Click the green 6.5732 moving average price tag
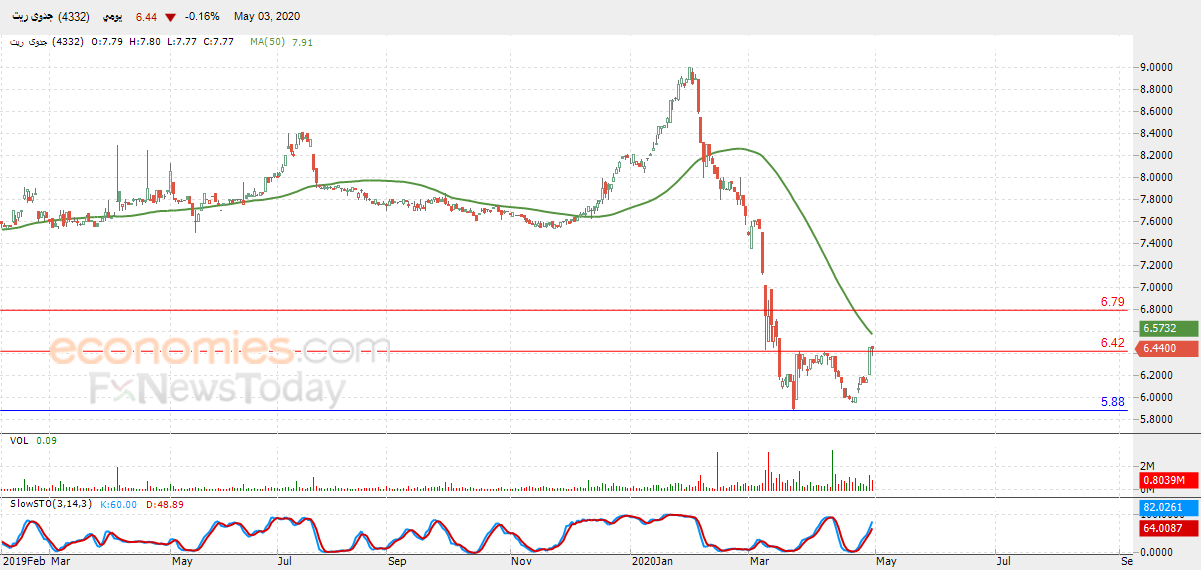 [1169, 328]
